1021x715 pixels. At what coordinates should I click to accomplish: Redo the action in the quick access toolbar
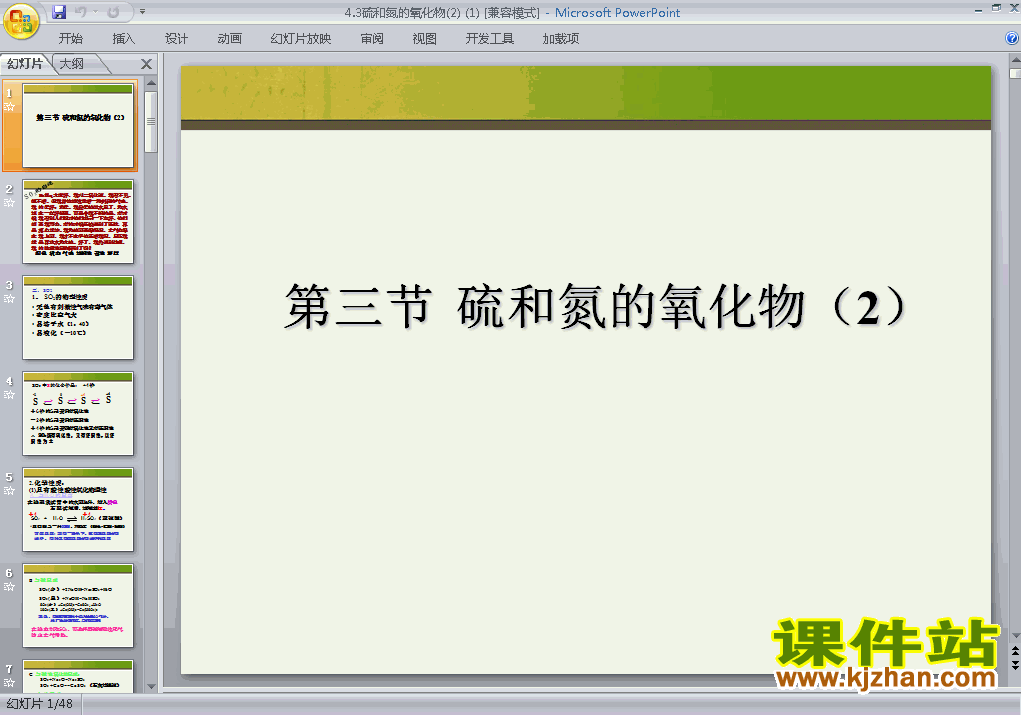pos(113,12)
